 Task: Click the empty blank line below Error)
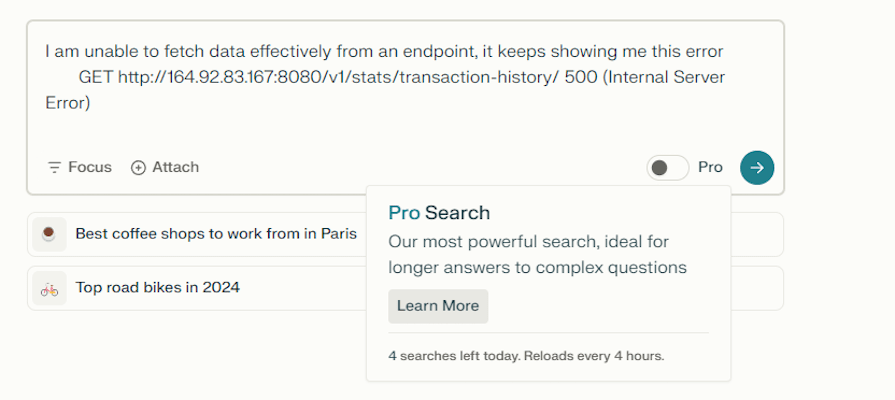pos(405,128)
